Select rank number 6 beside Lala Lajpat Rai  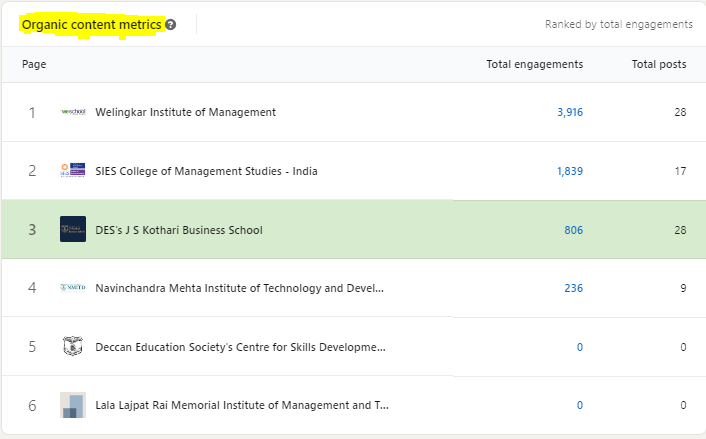click(32, 406)
